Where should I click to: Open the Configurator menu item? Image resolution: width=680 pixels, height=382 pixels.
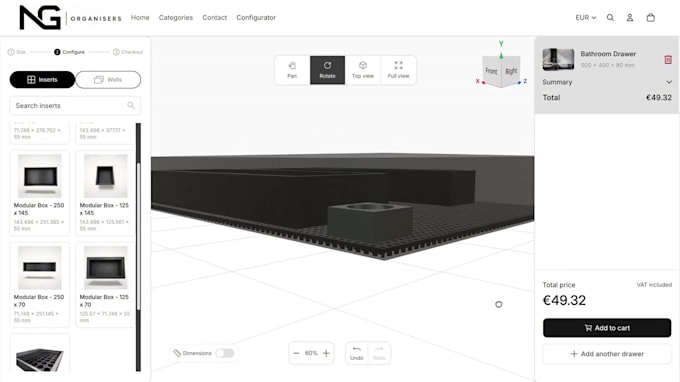pyautogui.click(x=256, y=17)
